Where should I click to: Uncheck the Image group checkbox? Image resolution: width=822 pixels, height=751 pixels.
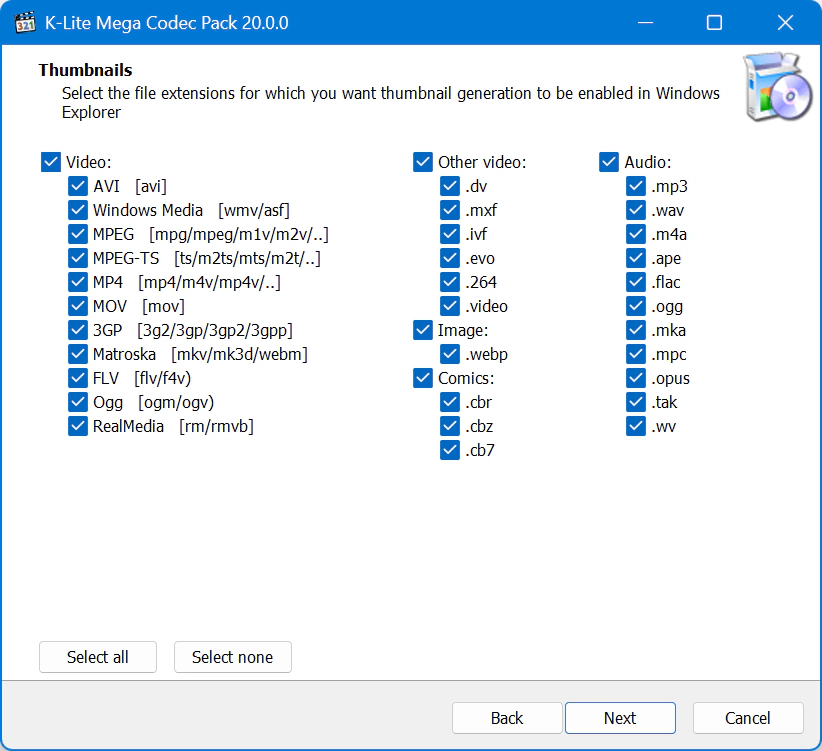[423, 330]
